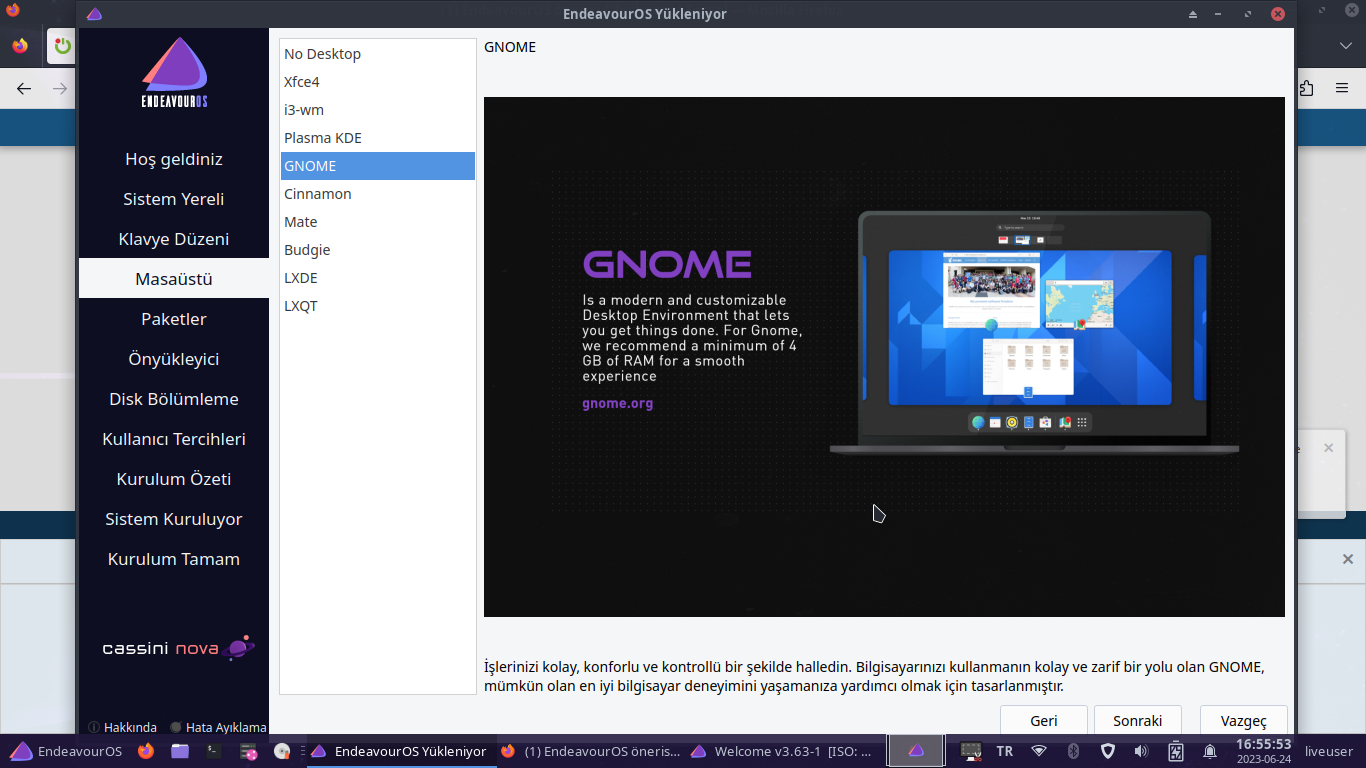Click the Paketler step in the sidebar
1366x768 pixels.
[174, 319]
